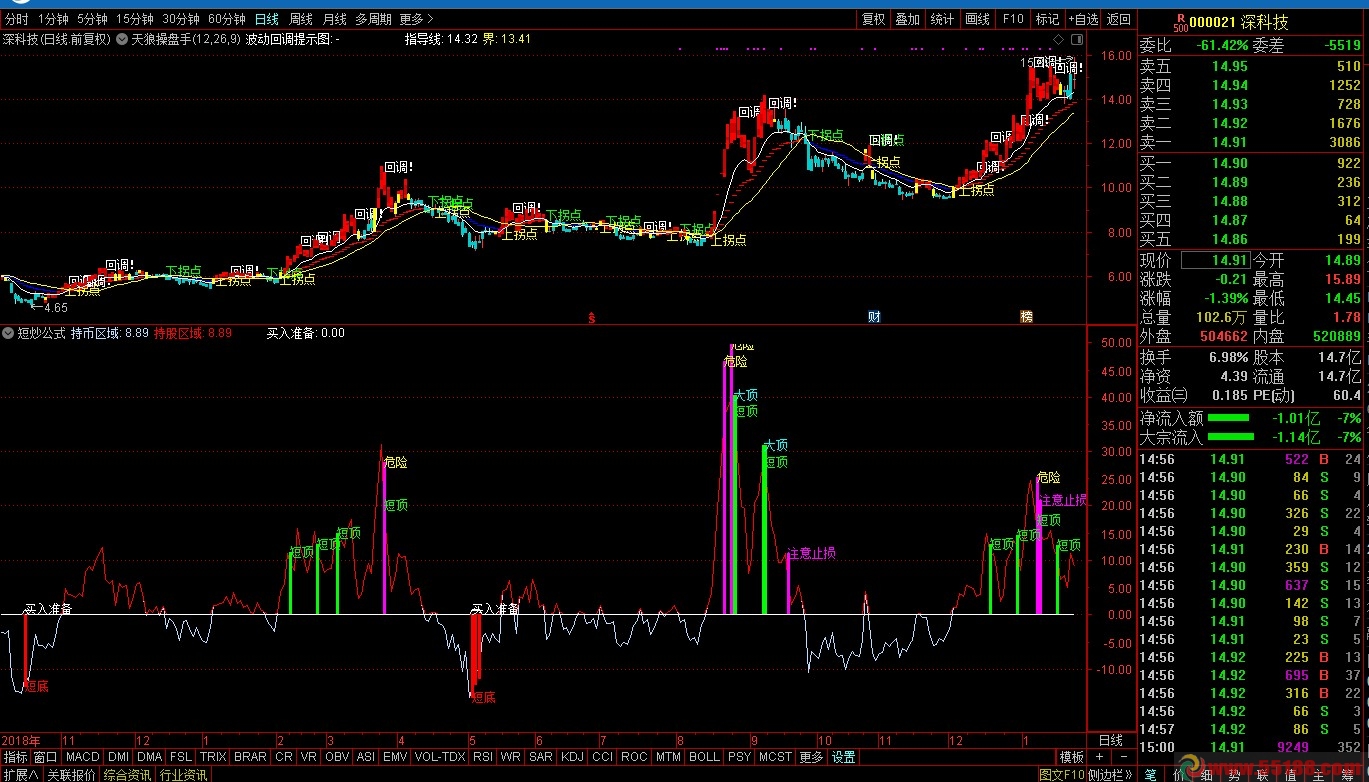Select the 笔 tab in the side panel

1149,774
